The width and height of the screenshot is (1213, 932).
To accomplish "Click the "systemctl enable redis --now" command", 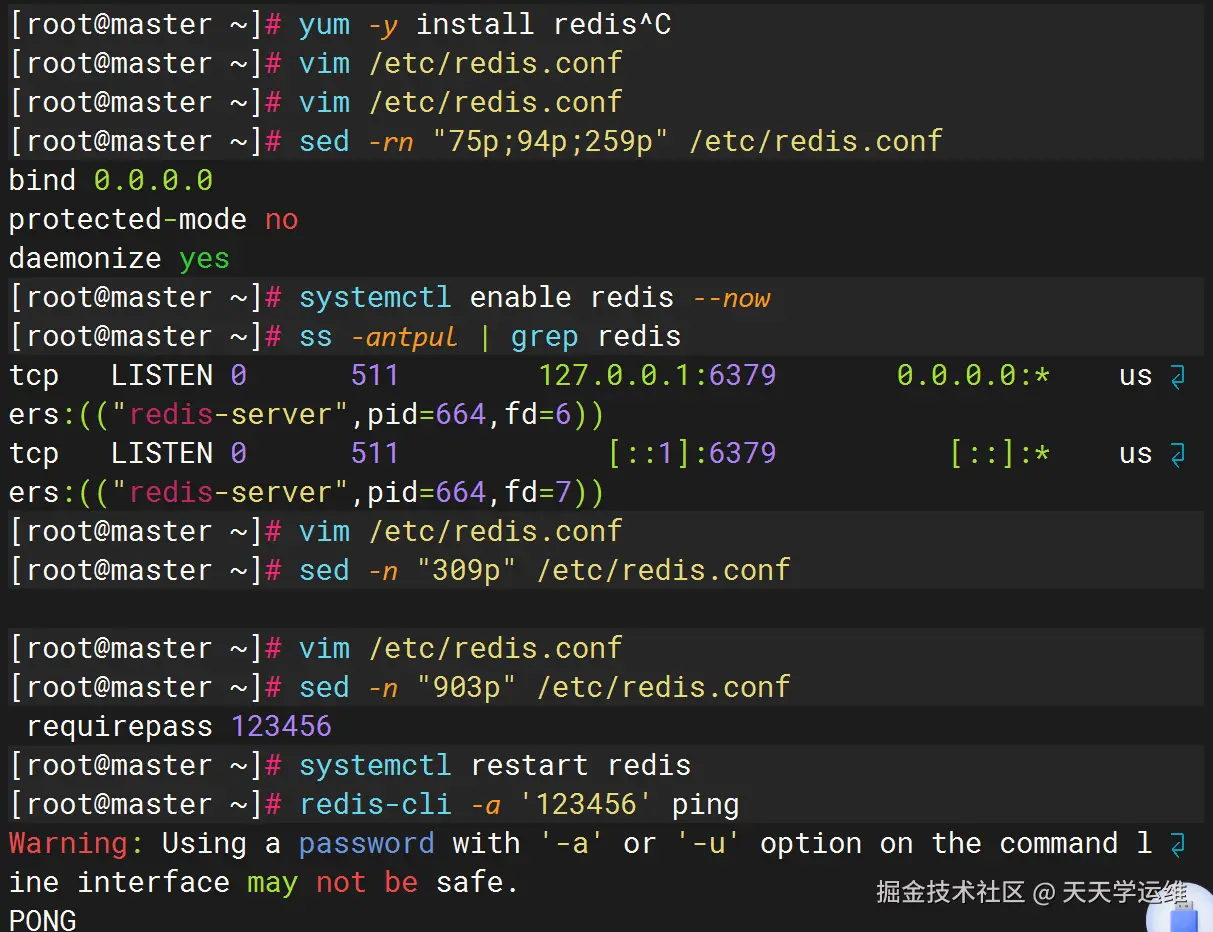I will point(534,298).
